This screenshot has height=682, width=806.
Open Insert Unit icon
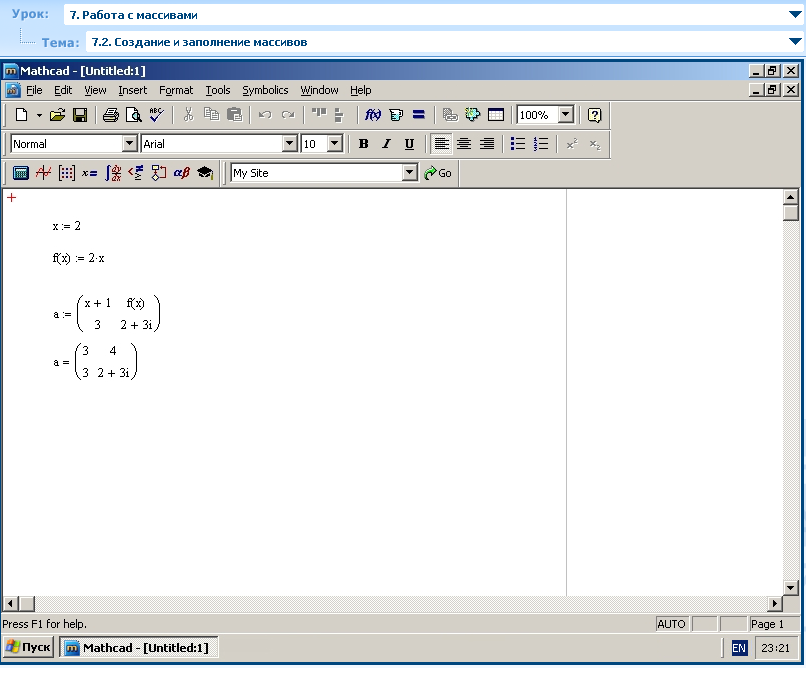(396, 115)
